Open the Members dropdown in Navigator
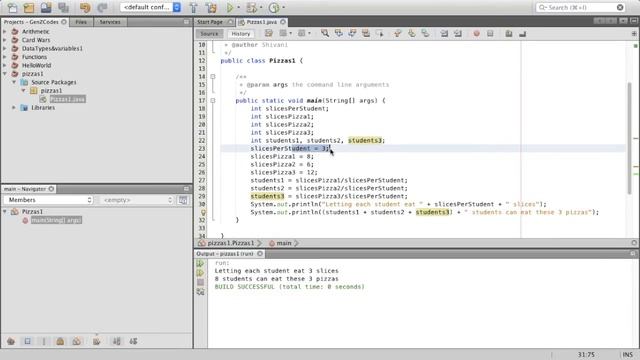Screen dimensions: 640x360 pyautogui.click(x=49, y=200)
